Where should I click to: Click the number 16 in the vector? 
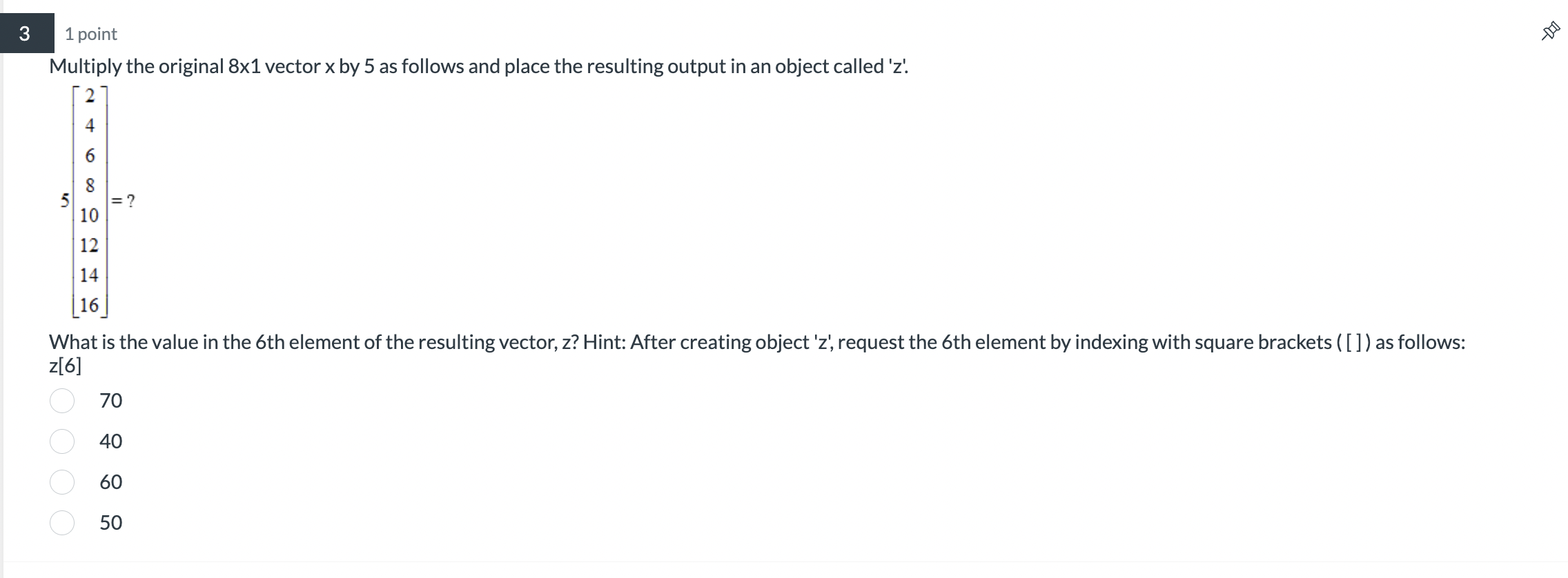click(x=91, y=303)
